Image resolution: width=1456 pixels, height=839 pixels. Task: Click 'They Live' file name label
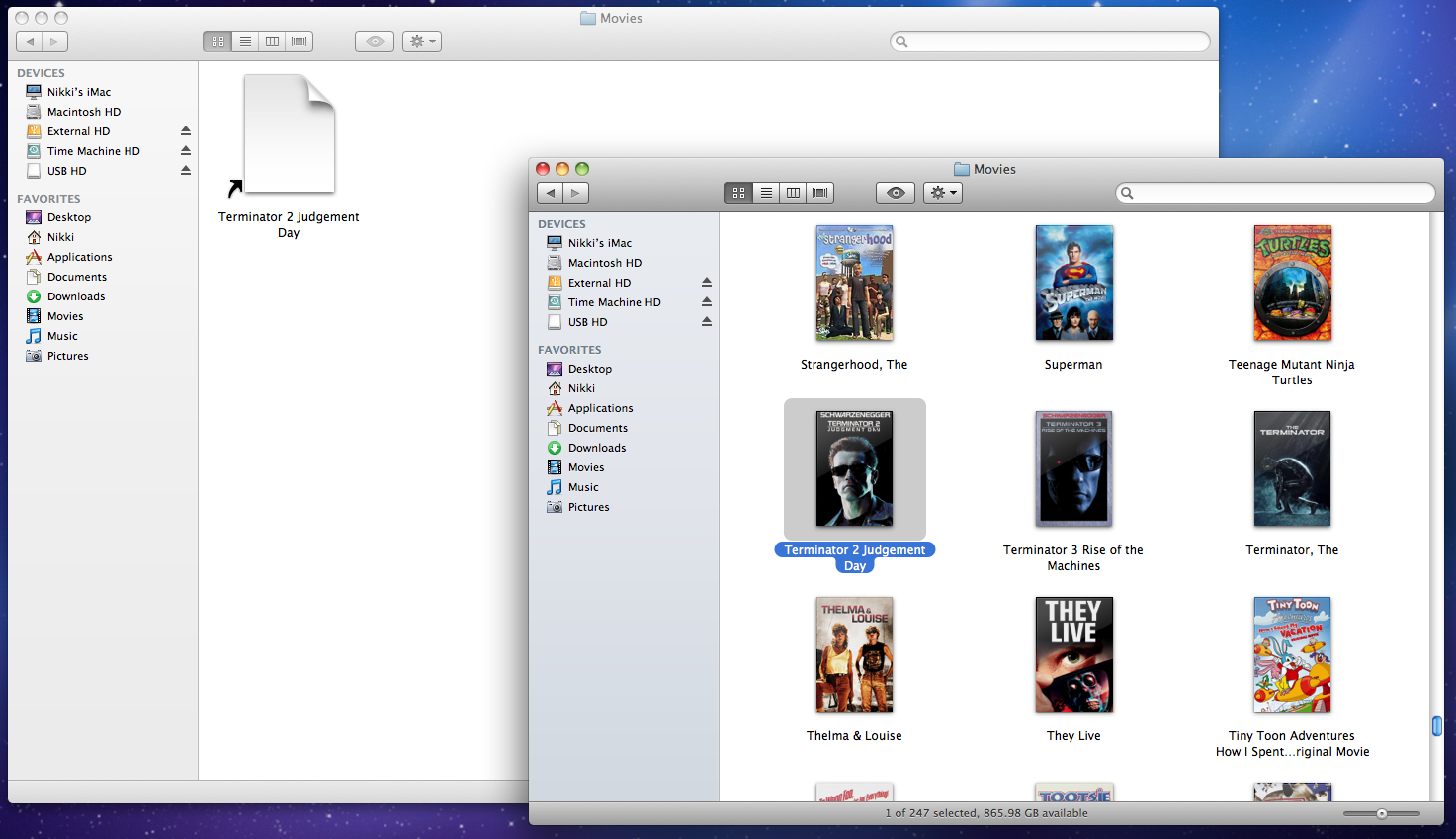1073,736
